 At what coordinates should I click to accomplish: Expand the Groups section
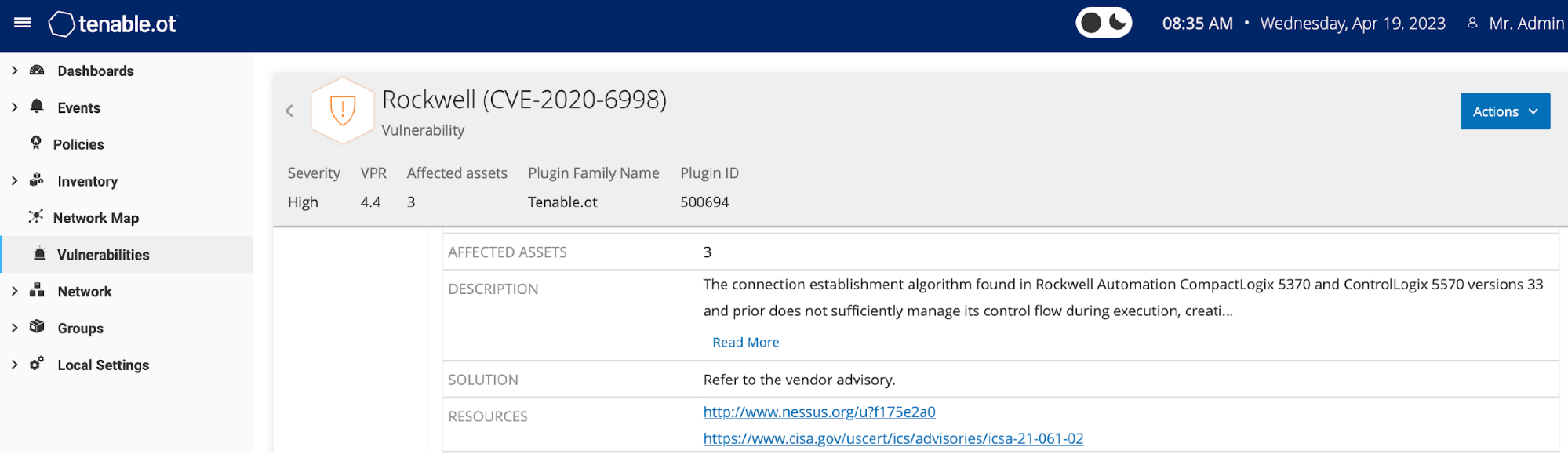point(14,329)
